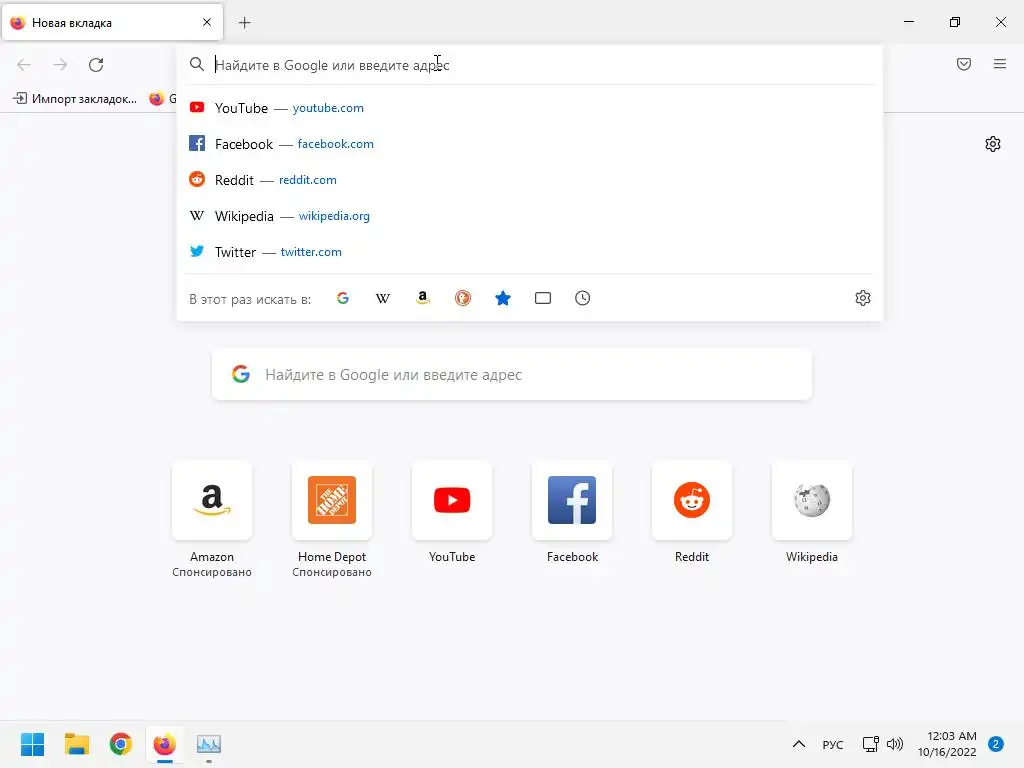Viewport: 1024px width, 768px height.
Task: Select the Wikipedia wikipedia.org suggestion
Action: (530, 216)
